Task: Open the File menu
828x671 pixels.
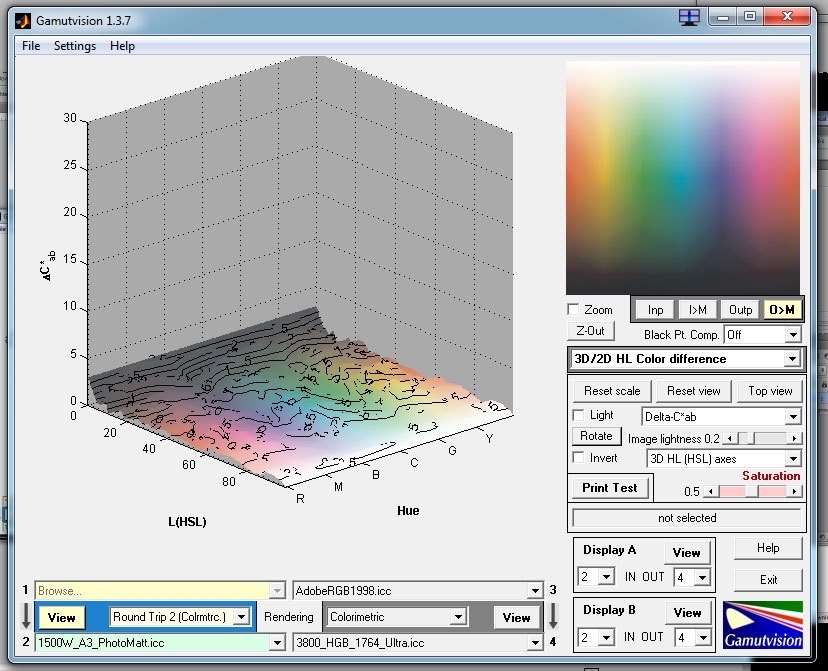Action: (31, 46)
